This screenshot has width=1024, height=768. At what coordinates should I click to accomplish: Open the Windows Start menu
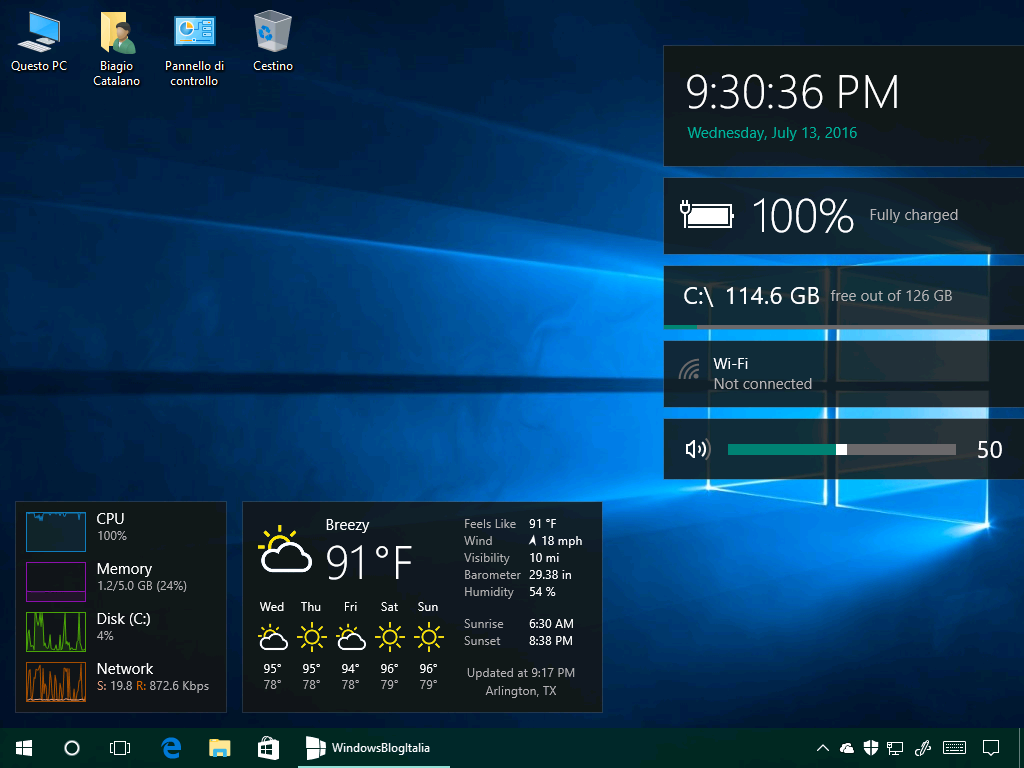coord(24,748)
